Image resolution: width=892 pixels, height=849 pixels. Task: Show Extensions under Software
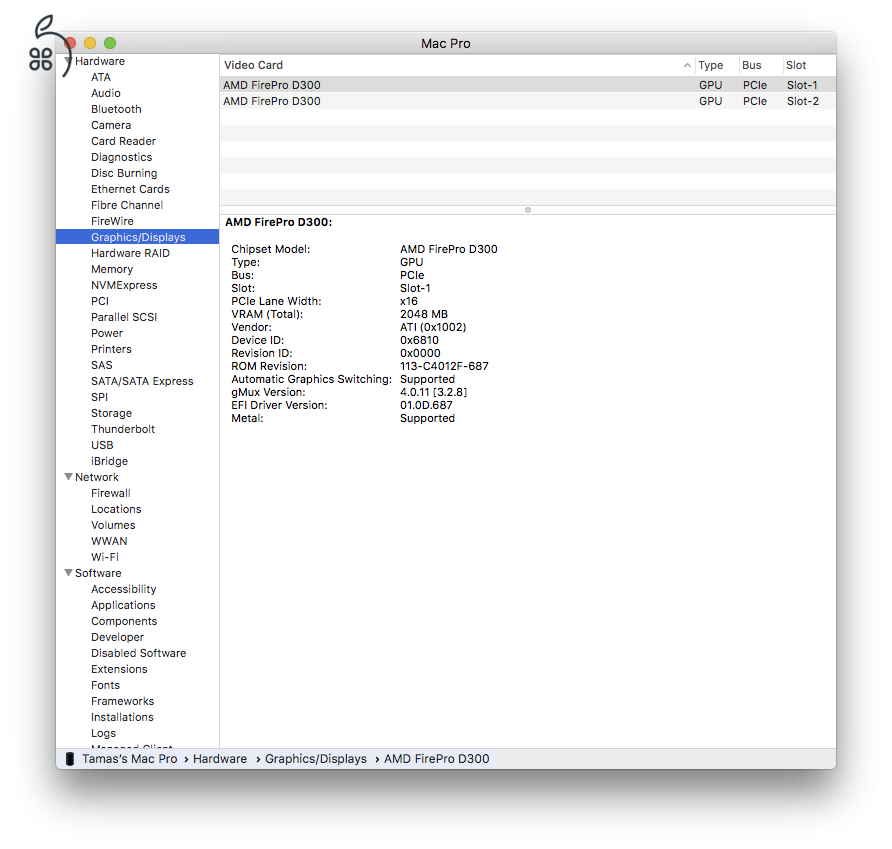(x=119, y=669)
